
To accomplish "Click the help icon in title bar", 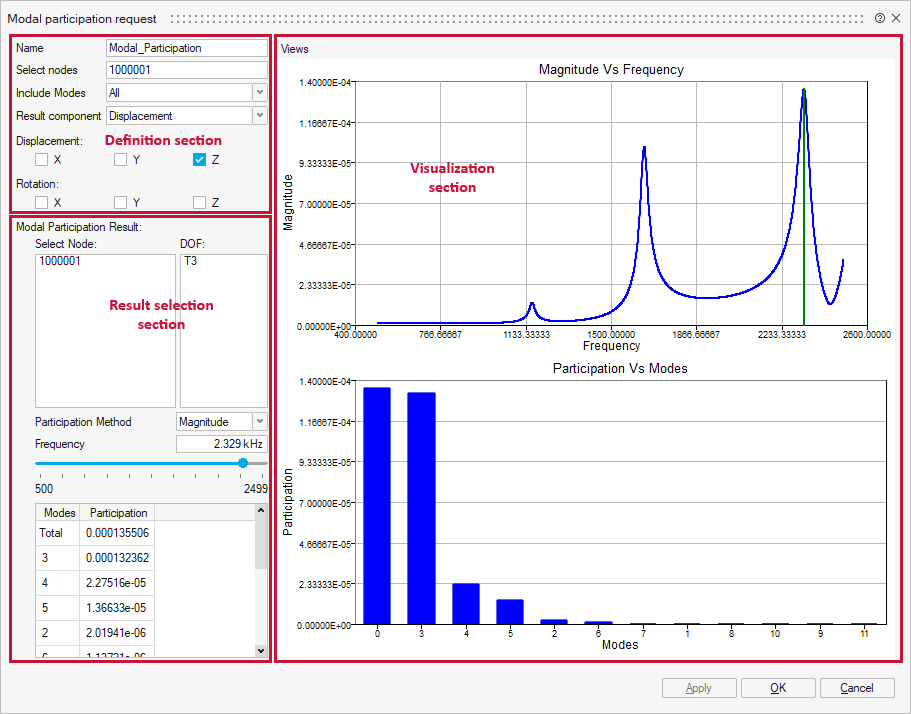I will pos(880,18).
